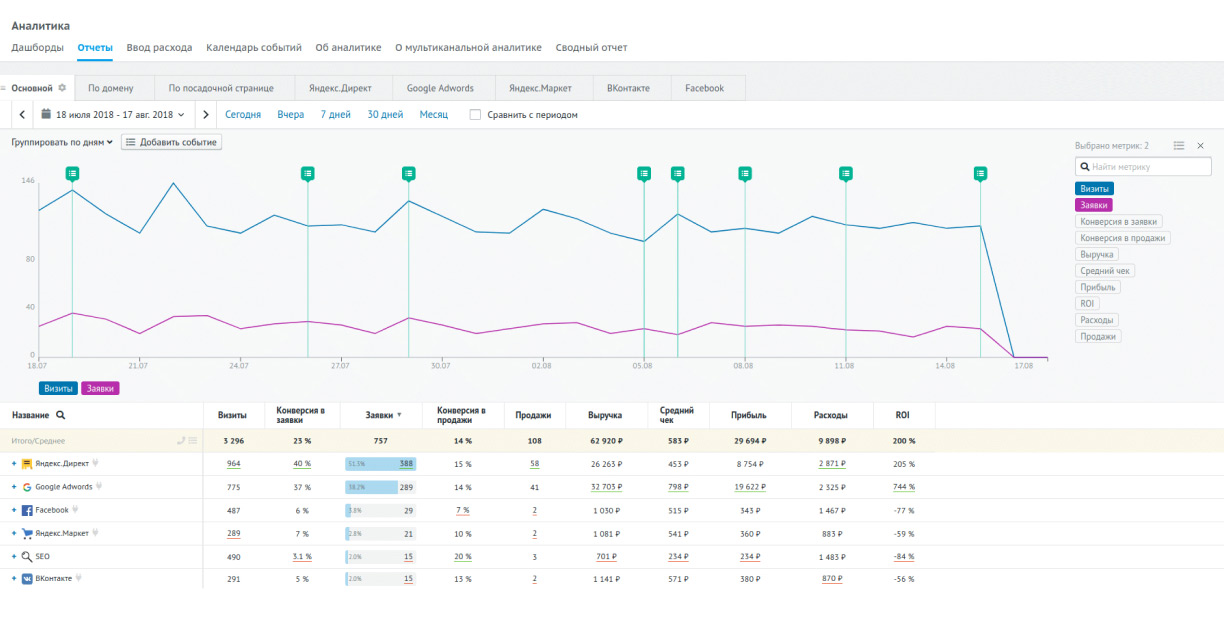The image size is (1224, 617).
Task: Toggle off the Визиты metric in metrics panel
Action: 1094,188
